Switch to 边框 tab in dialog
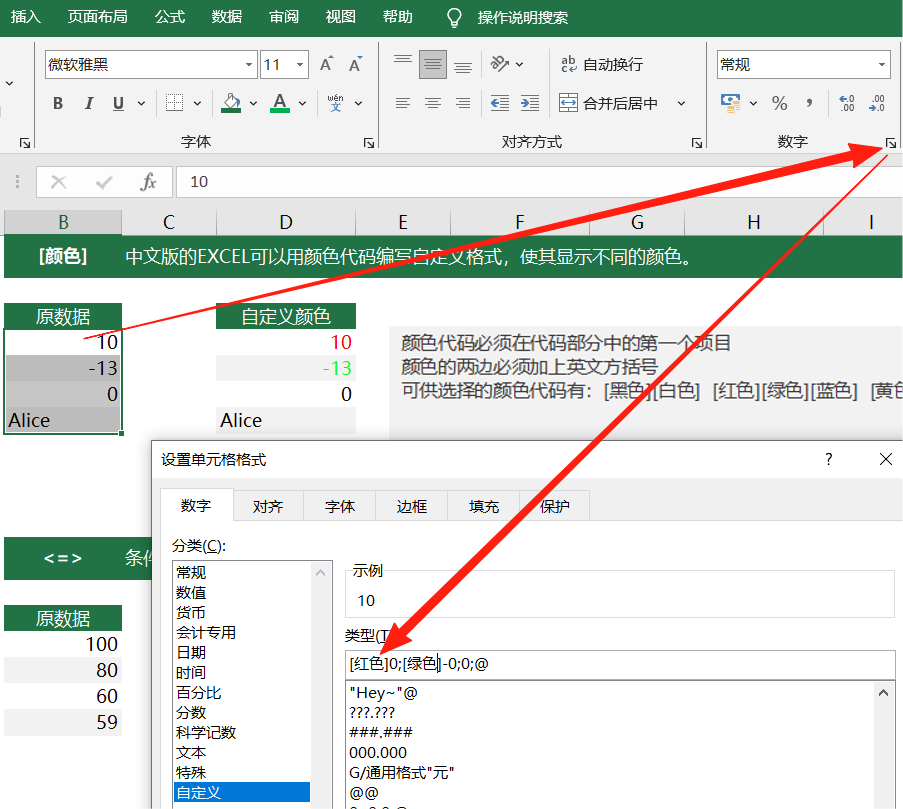 412,506
